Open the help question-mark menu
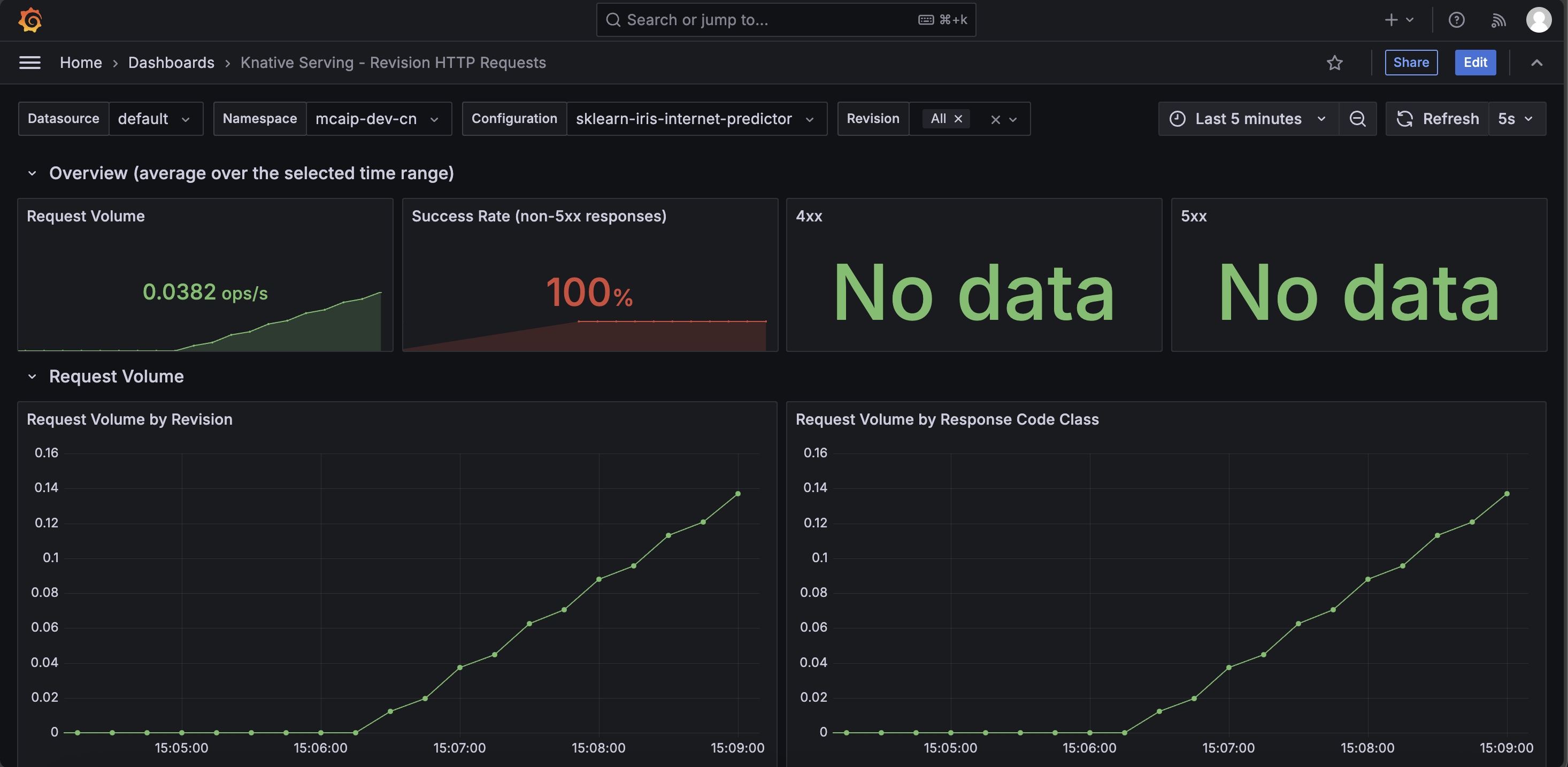Viewport: 1568px width, 767px height. click(x=1456, y=20)
